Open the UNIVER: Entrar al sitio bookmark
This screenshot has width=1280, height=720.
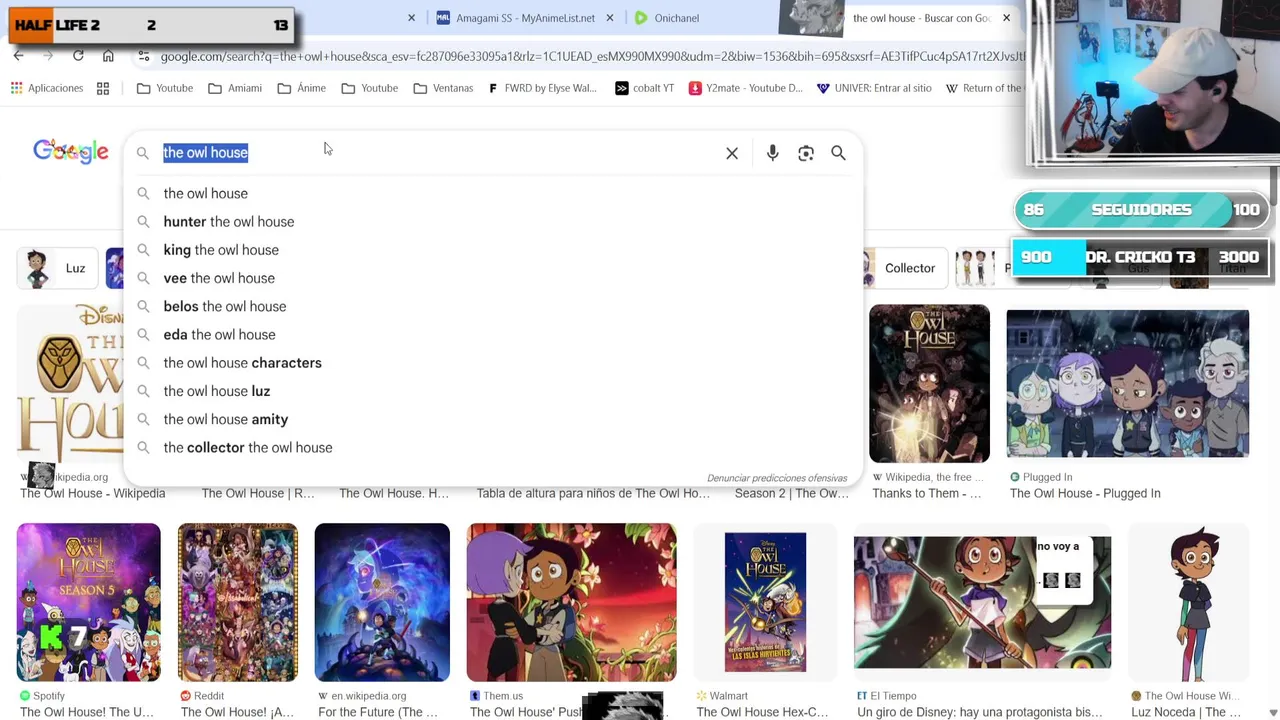click(x=874, y=88)
